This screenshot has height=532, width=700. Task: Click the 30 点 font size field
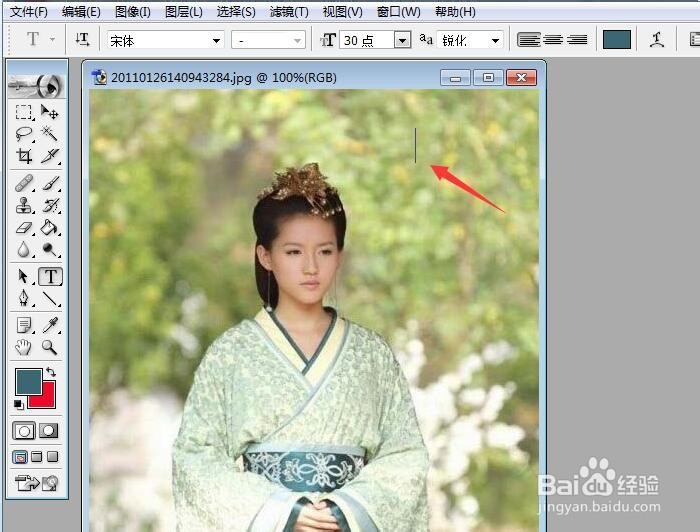point(367,40)
